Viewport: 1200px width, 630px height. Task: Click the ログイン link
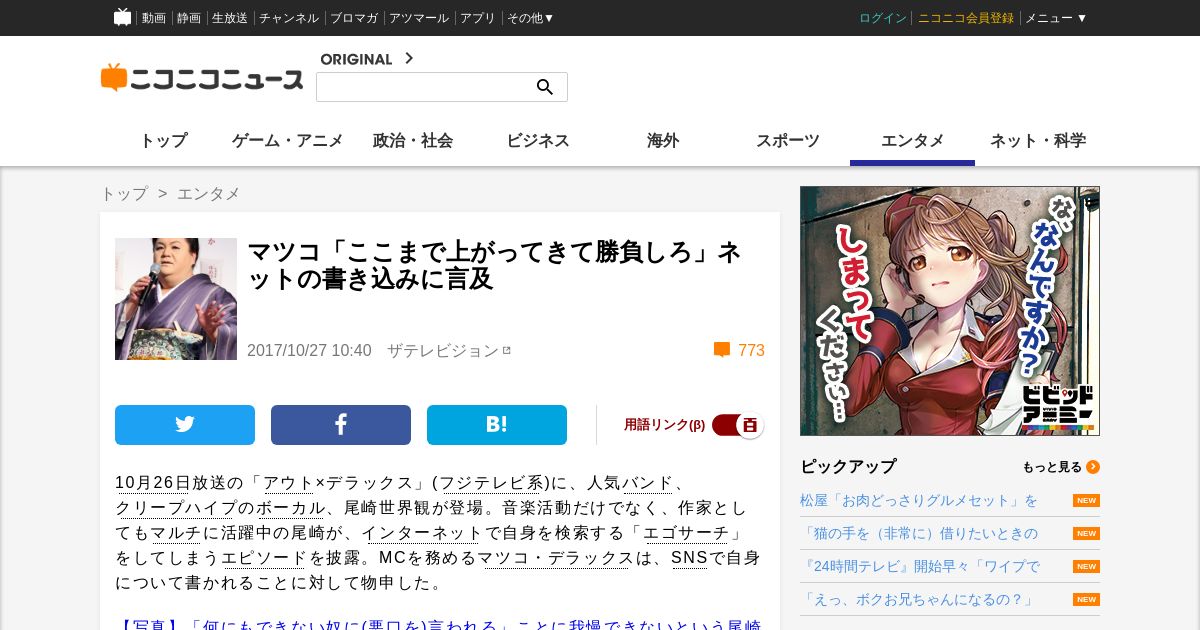883,18
